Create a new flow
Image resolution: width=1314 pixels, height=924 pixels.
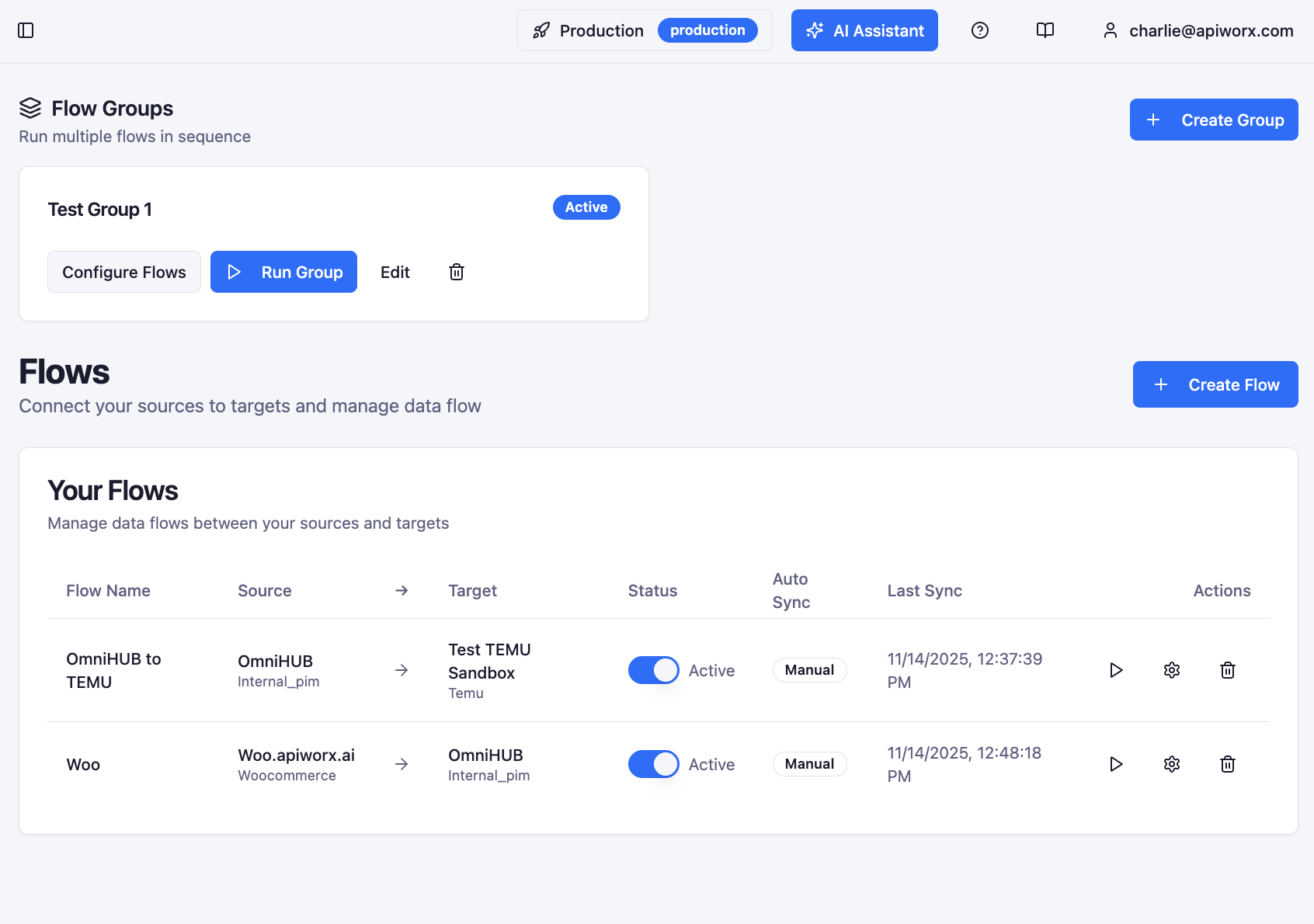pyautogui.click(x=1215, y=384)
